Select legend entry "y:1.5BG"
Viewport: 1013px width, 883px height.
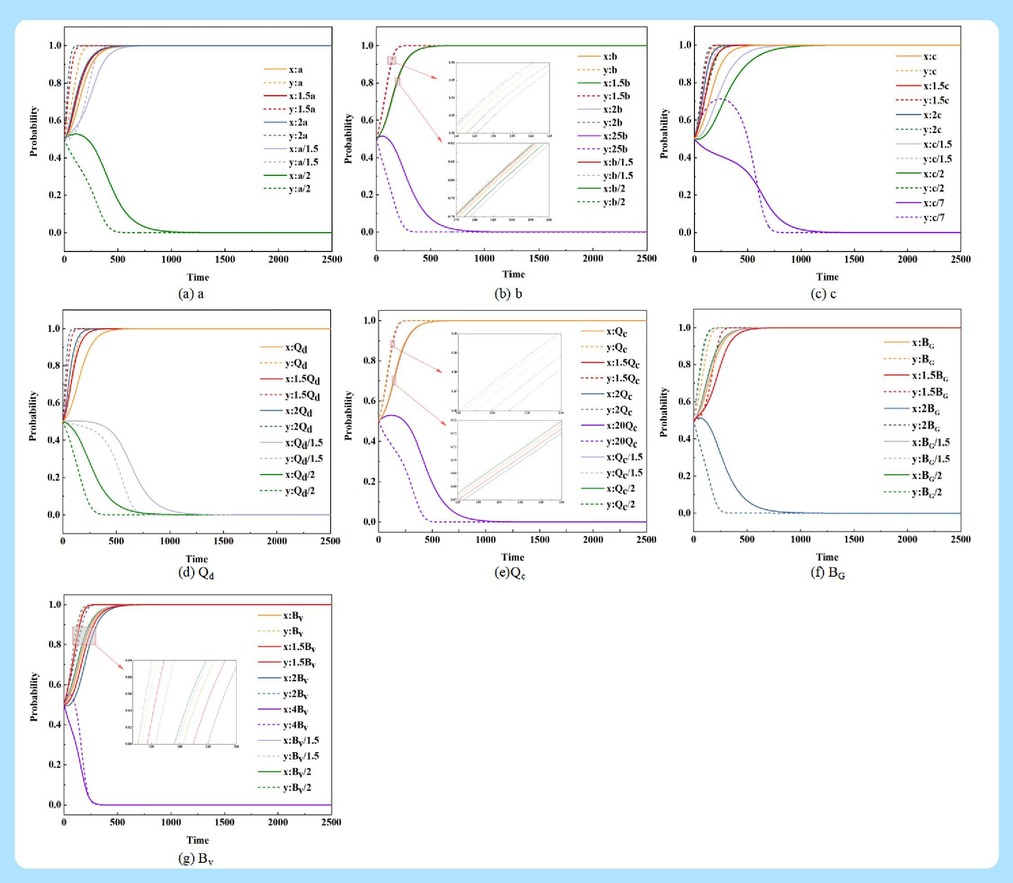[916, 393]
